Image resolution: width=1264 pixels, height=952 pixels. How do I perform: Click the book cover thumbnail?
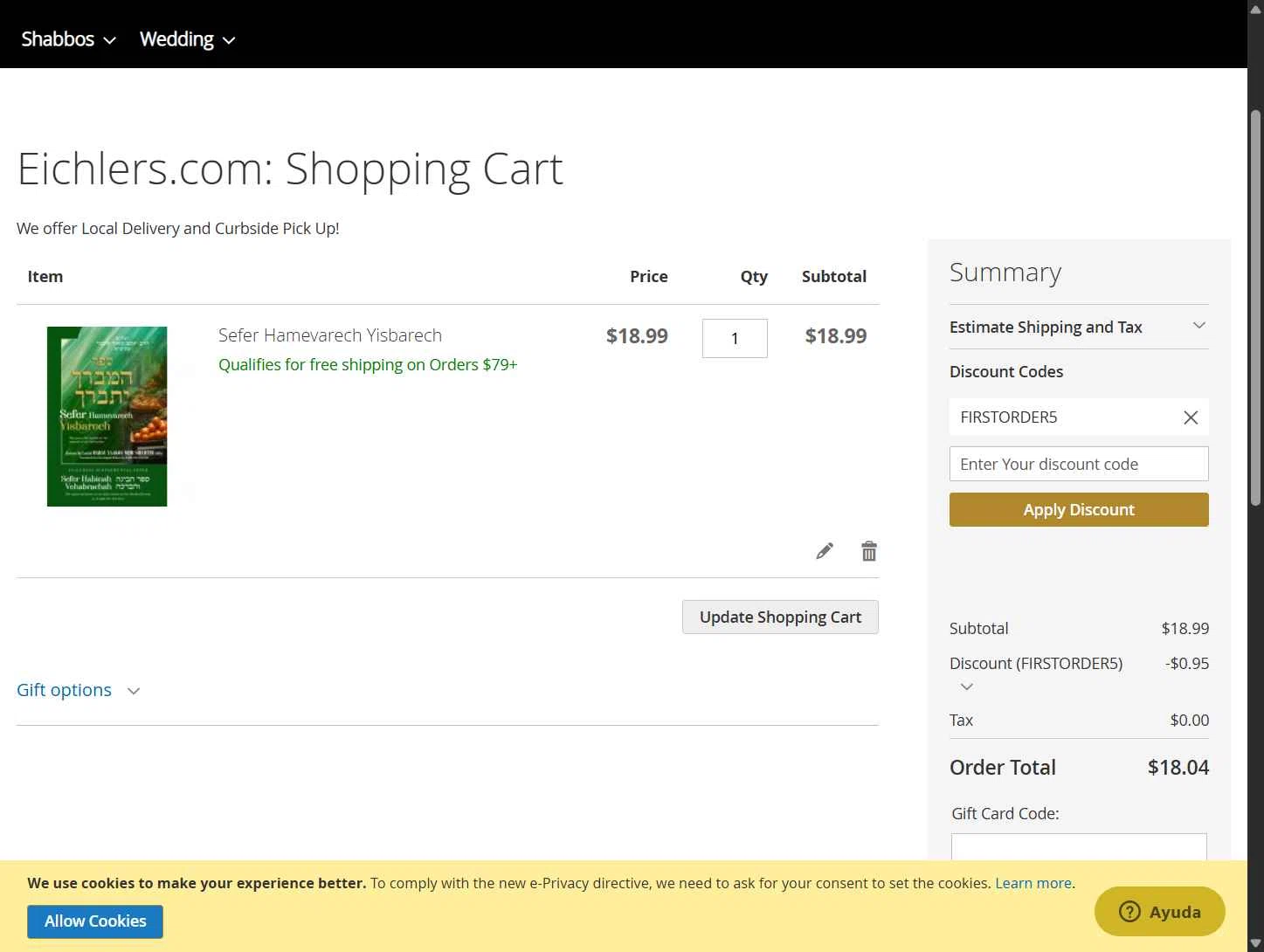(x=107, y=417)
